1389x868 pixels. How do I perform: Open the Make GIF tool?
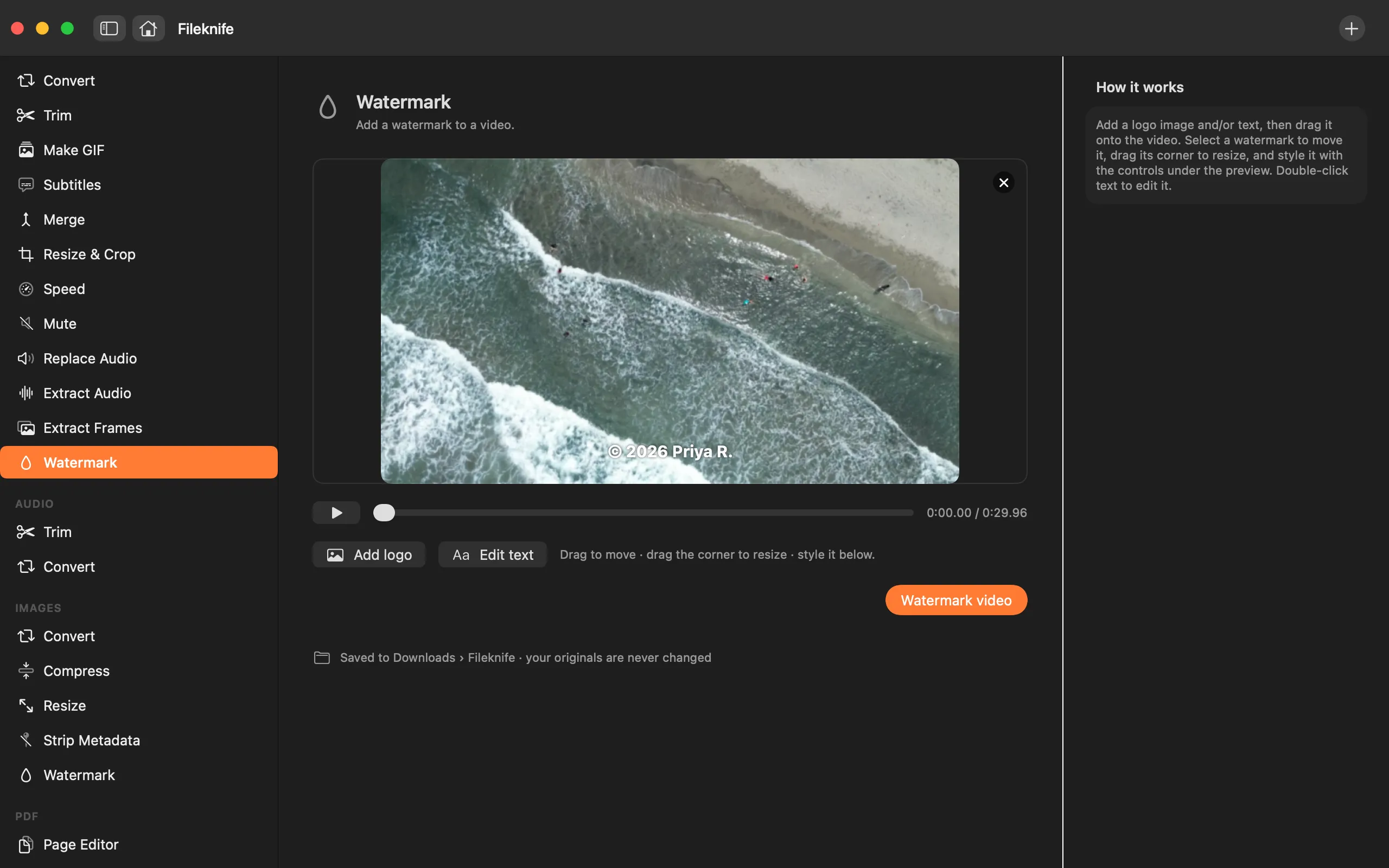(139, 150)
